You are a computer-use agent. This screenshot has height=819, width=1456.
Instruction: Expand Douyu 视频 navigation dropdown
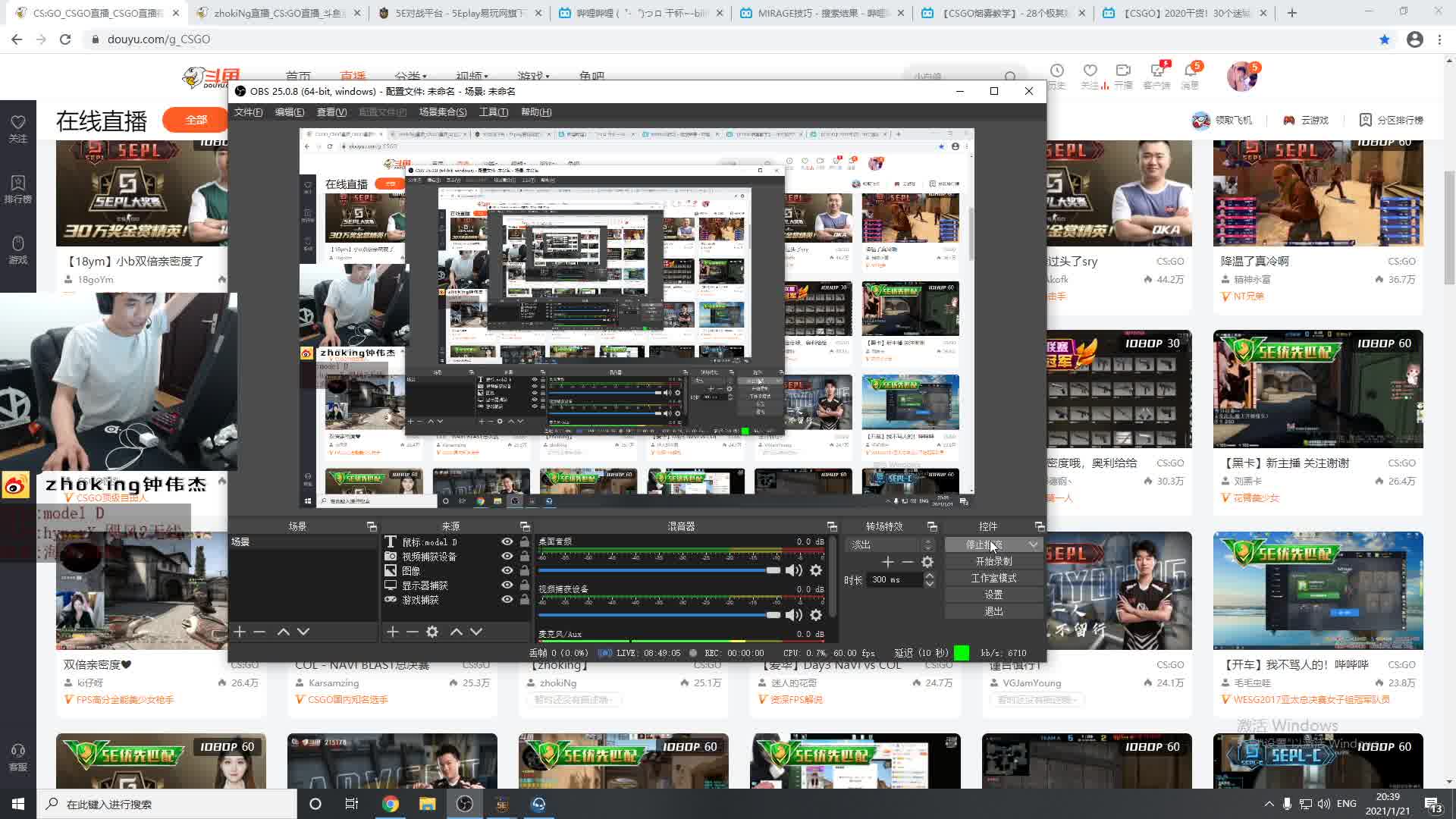click(x=472, y=77)
